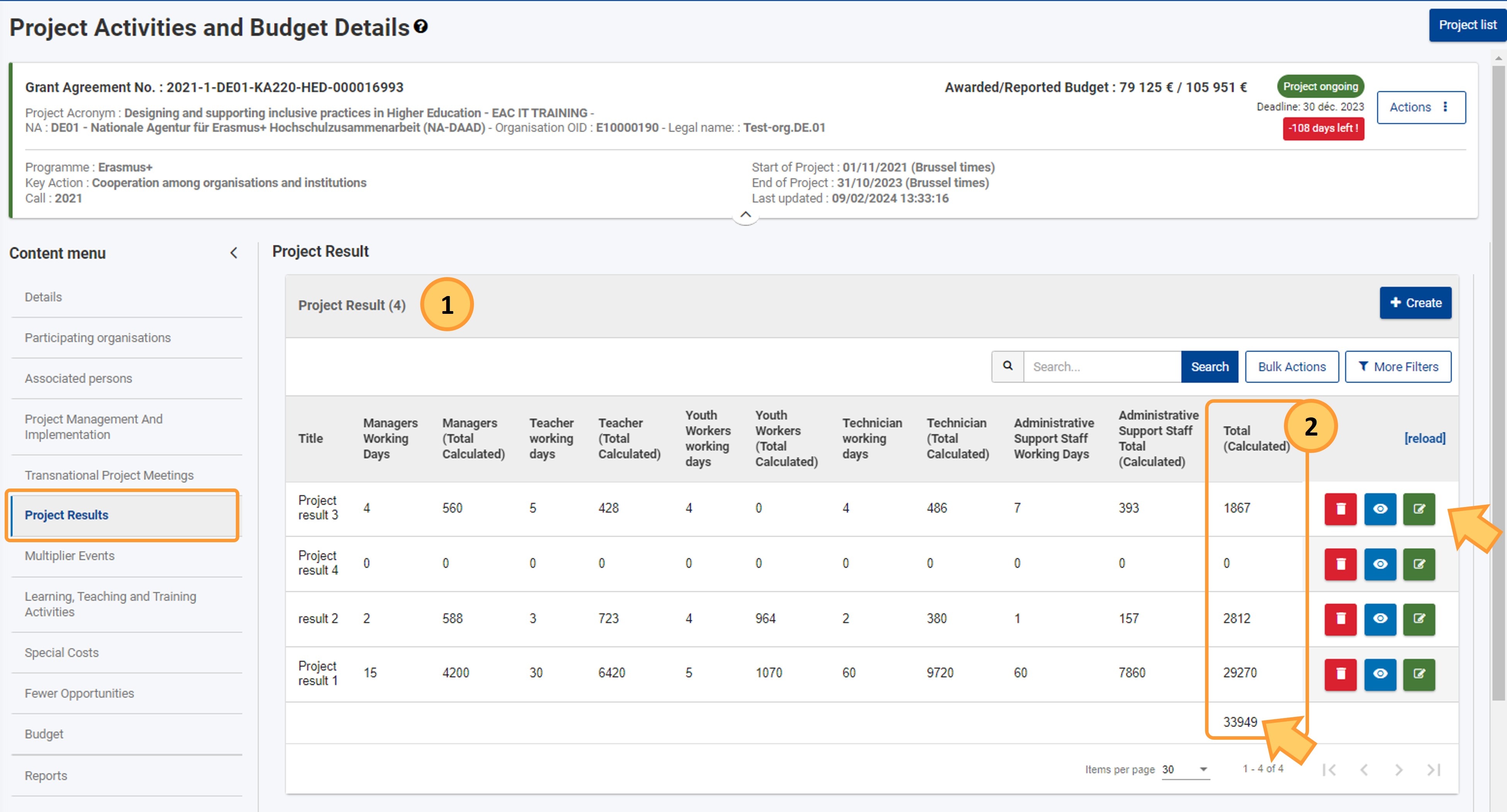Viewport: 1507px width, 812px height.
Task: View the Project result 1 row
Action: tap(1380, 674)
